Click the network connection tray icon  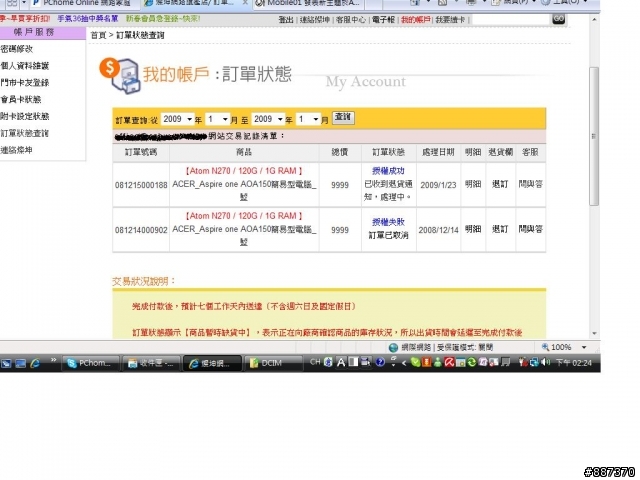click(534, 362)
